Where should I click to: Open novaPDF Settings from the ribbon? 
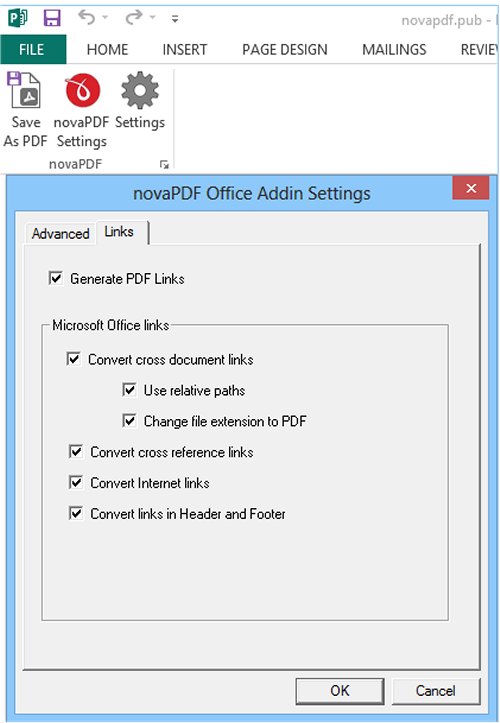click(x=82, y=111)
